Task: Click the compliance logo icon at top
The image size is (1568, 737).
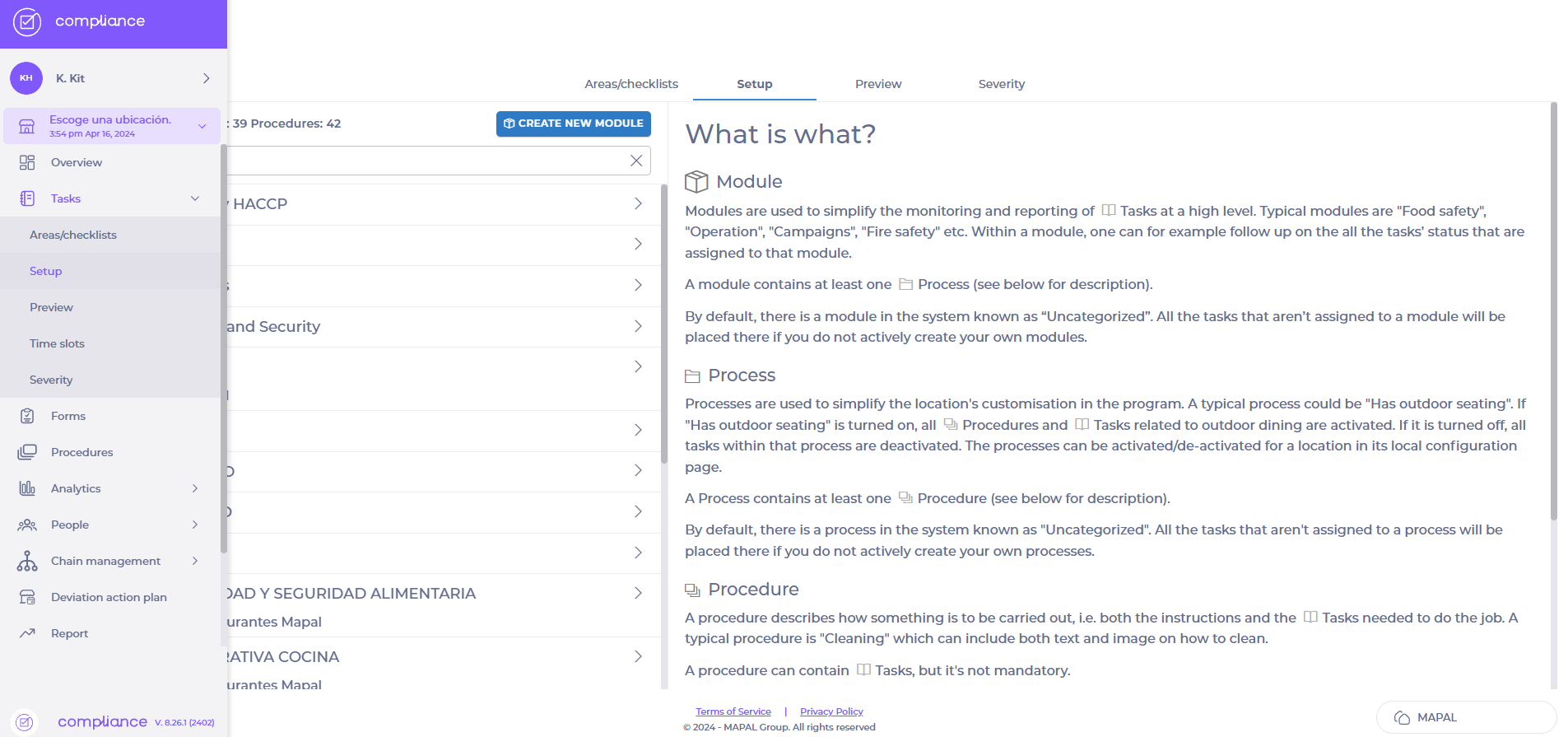Action: pos(27,22)
